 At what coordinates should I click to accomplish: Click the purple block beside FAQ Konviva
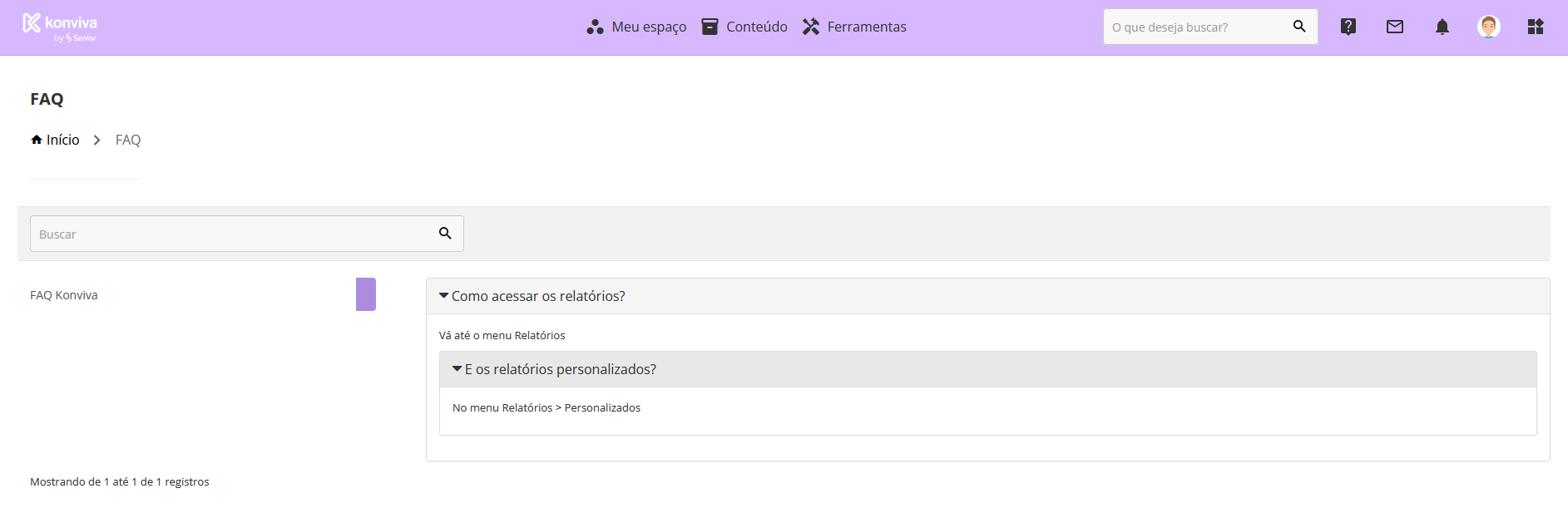tap(366, 294)
